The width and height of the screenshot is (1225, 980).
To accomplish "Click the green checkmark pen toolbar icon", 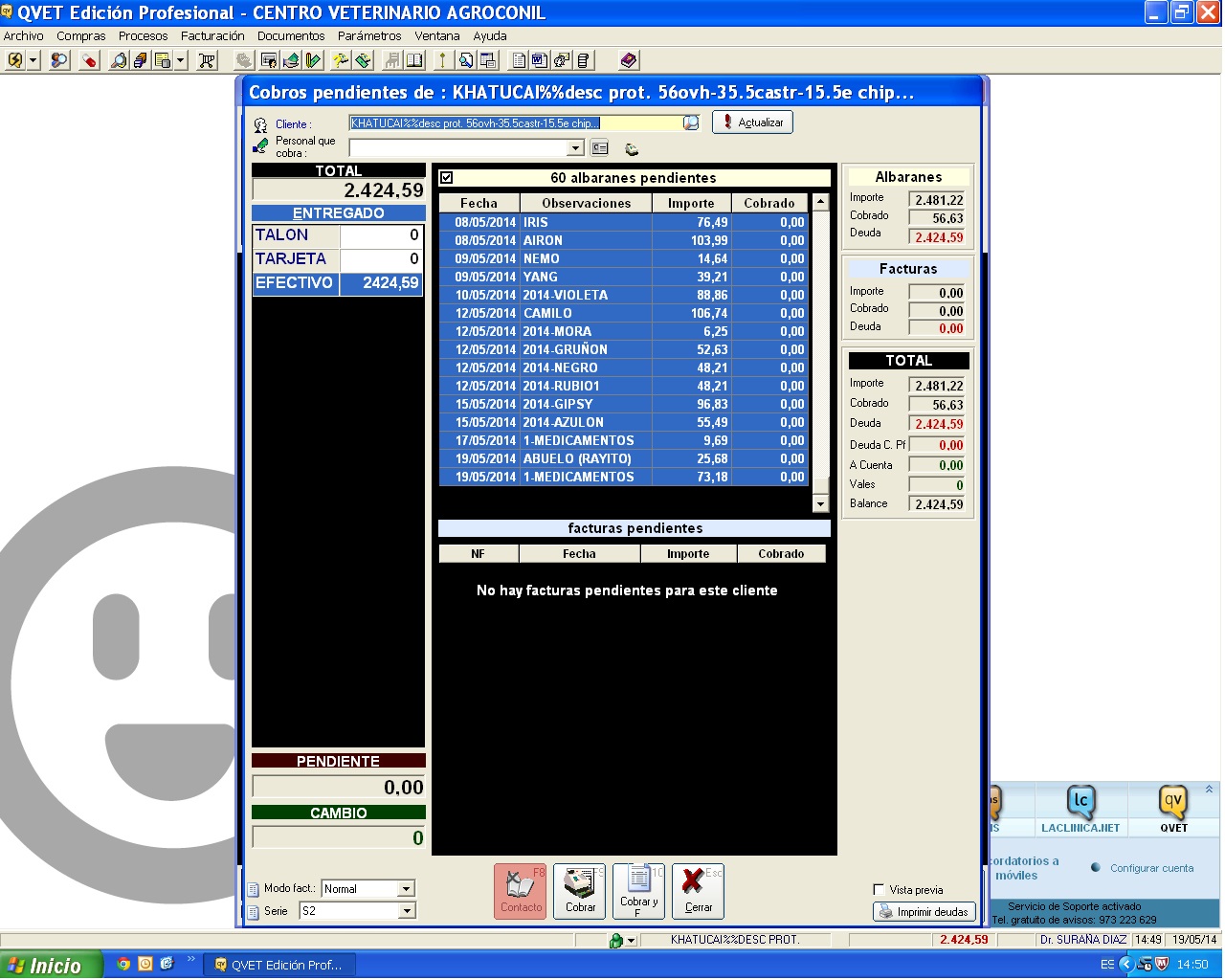I will click(314, 60).
